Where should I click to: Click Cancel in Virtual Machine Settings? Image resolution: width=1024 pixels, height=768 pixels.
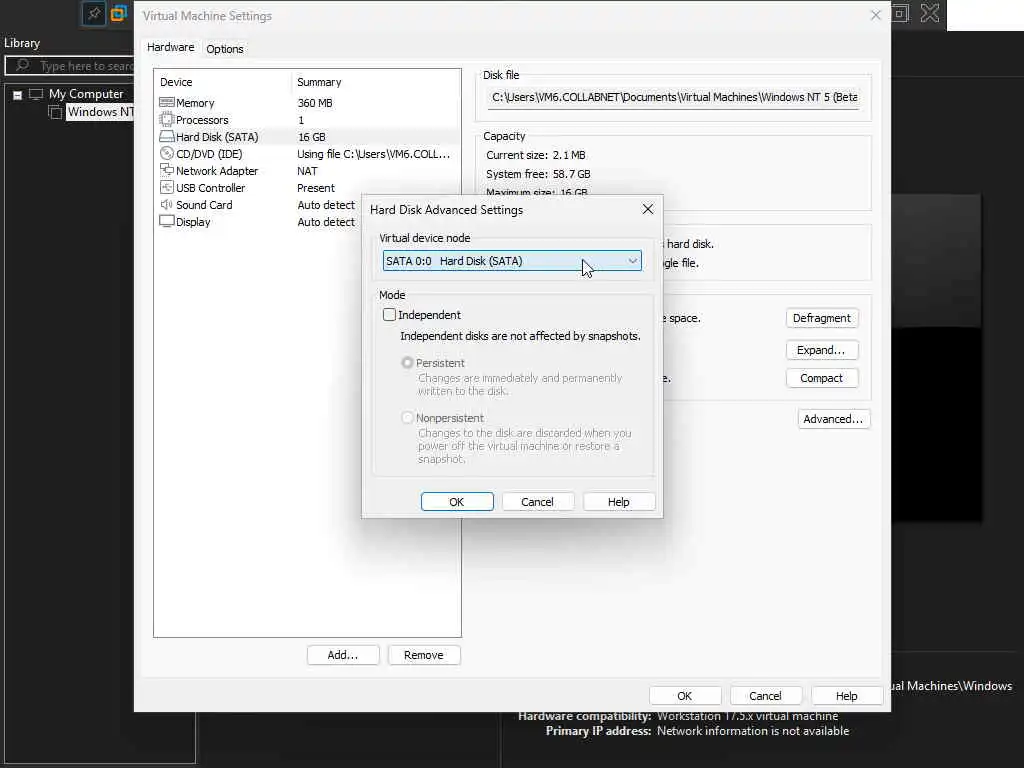point(765,696)
